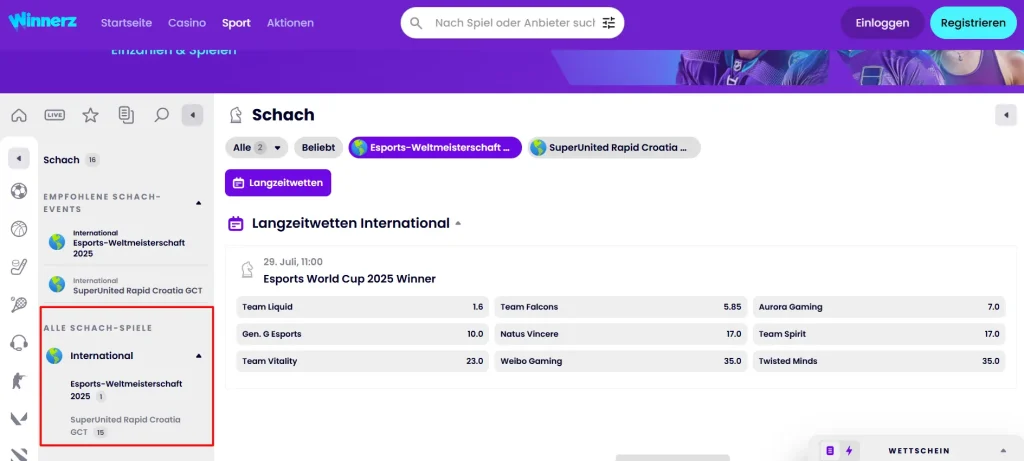The width and height of the screenshot is (1024, 461).
Task: Select the soccer ball sport icon
Action: tap(19, 191)
